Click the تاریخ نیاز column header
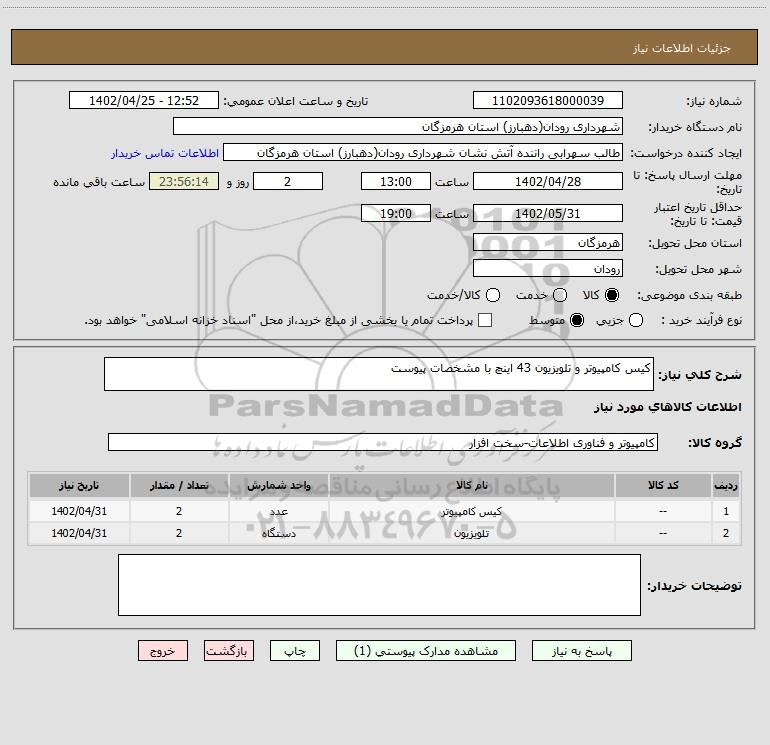The image size is (770, 745). pyautogui.click(x=79, y=485)
